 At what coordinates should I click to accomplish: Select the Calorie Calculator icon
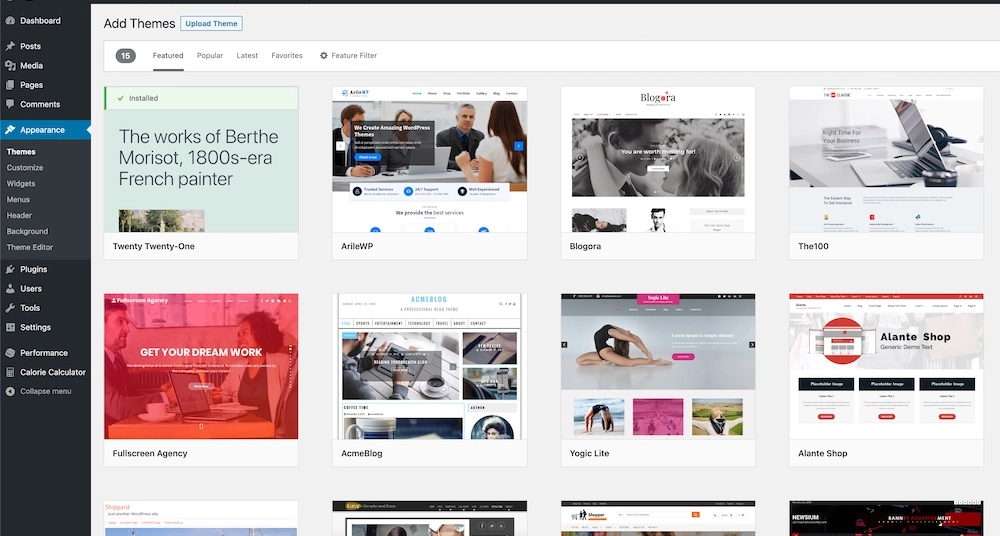pyautogui.click(x=10, y=372)
